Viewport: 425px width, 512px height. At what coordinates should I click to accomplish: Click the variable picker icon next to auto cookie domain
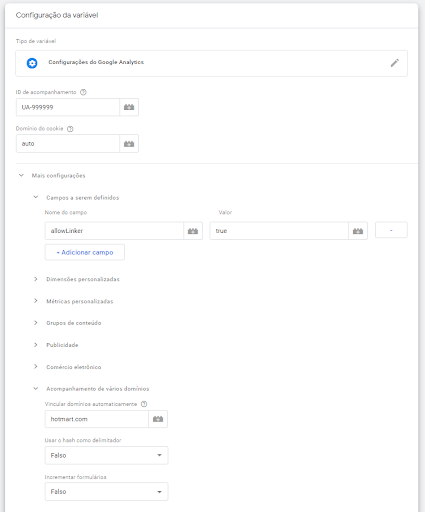(x=129, y=144)
